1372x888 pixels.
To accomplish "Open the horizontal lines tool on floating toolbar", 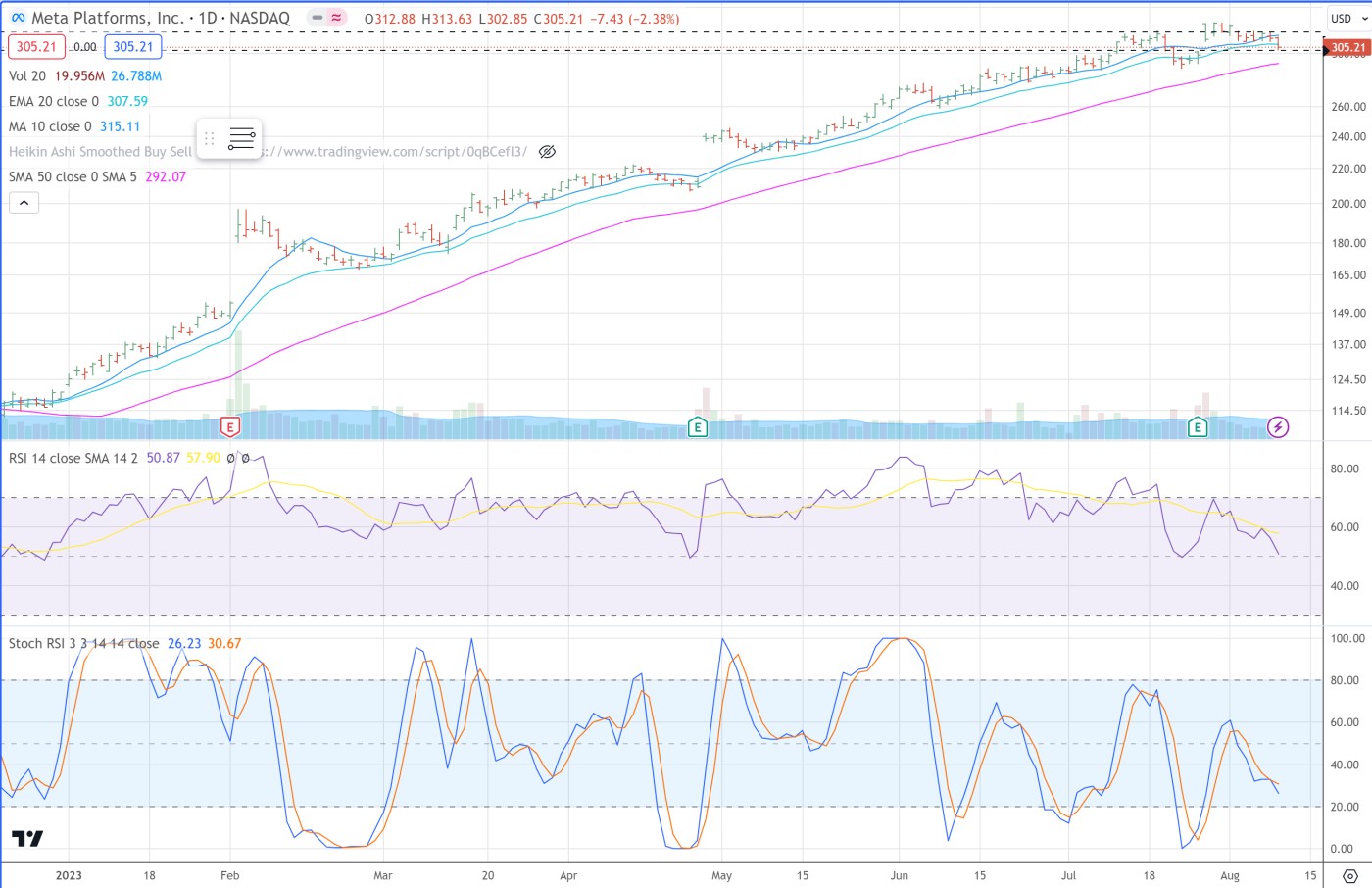I will [x=241, y=138].
